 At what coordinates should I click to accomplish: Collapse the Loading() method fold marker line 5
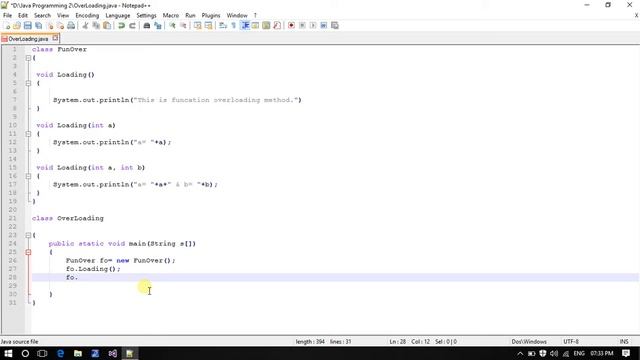pyautogui.click(x=28, y=83)
